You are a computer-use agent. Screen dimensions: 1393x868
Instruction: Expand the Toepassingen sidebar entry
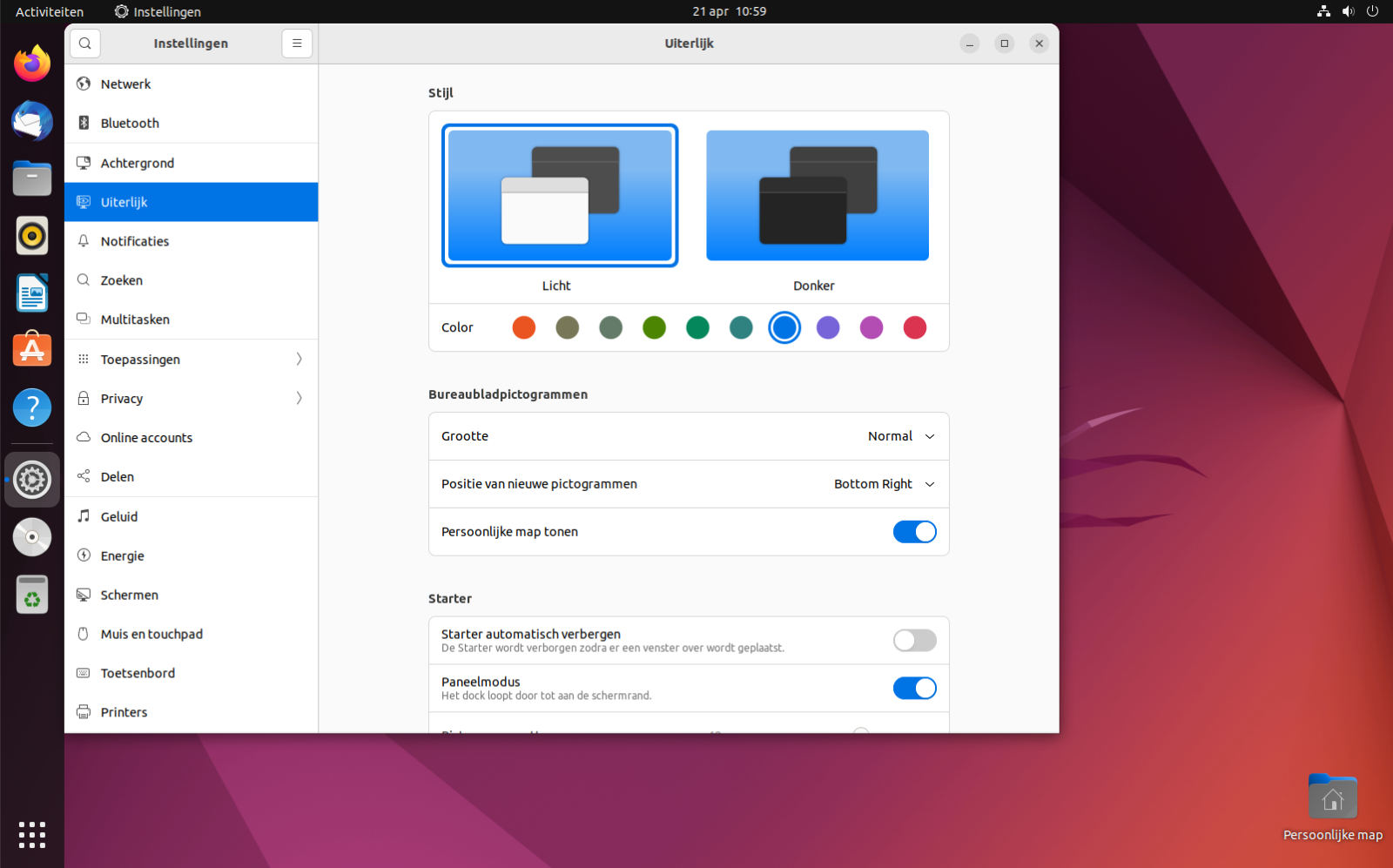[x=192, y=360]
